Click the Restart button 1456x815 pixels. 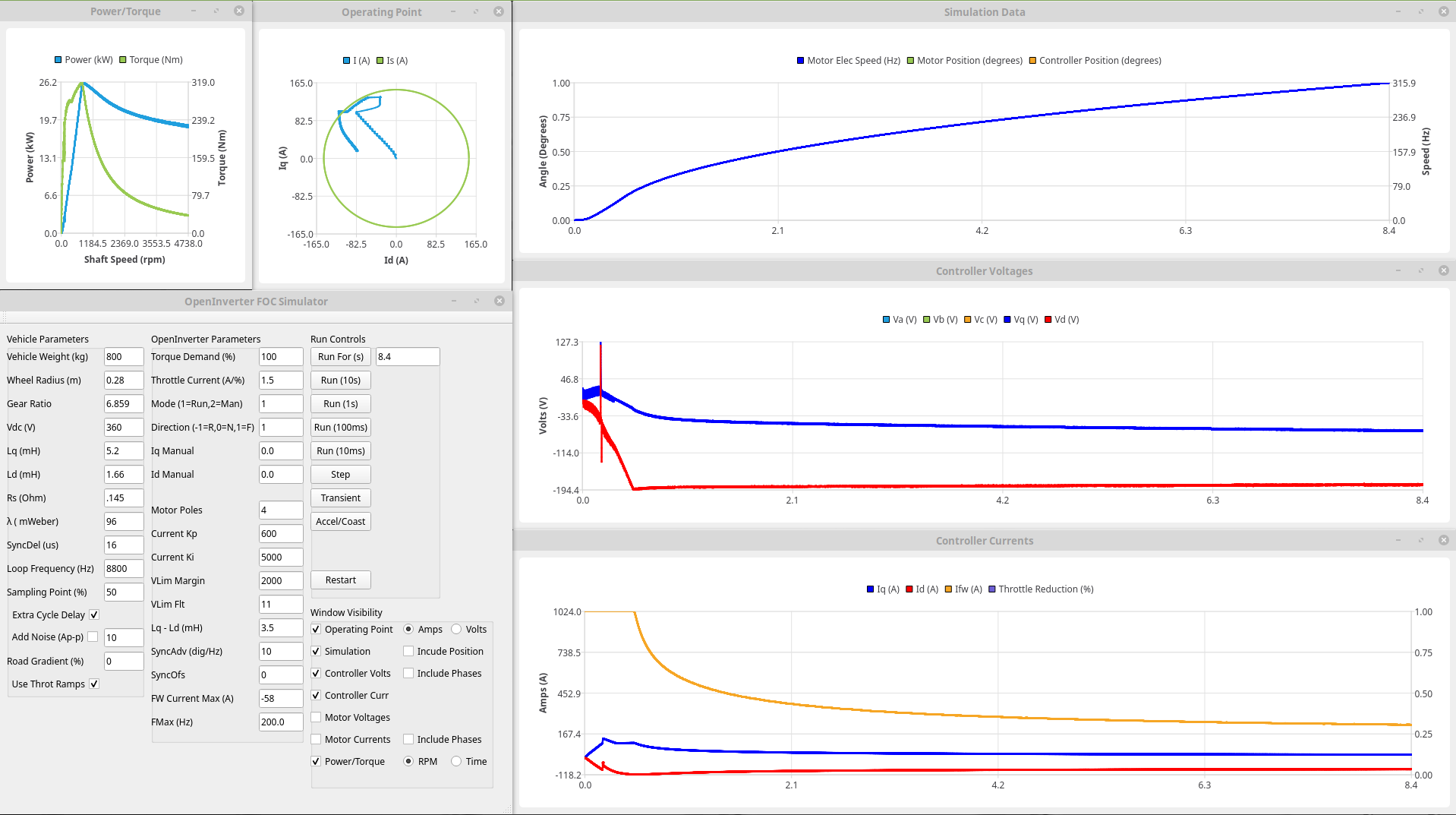340,580
